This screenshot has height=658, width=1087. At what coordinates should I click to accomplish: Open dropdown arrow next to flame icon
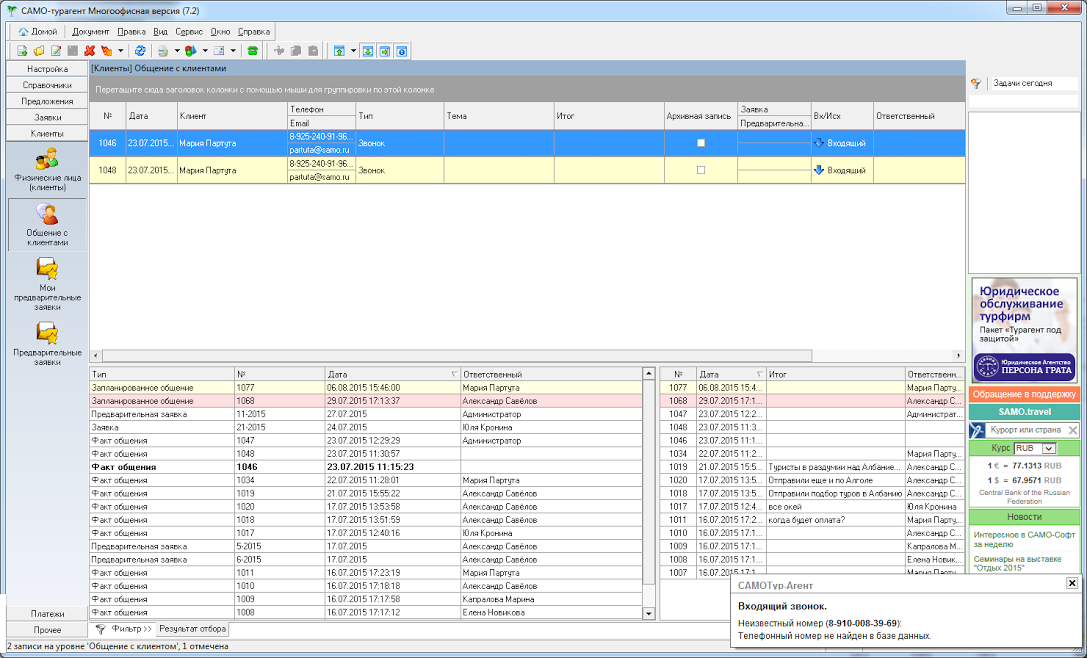[x=121, y=51]
